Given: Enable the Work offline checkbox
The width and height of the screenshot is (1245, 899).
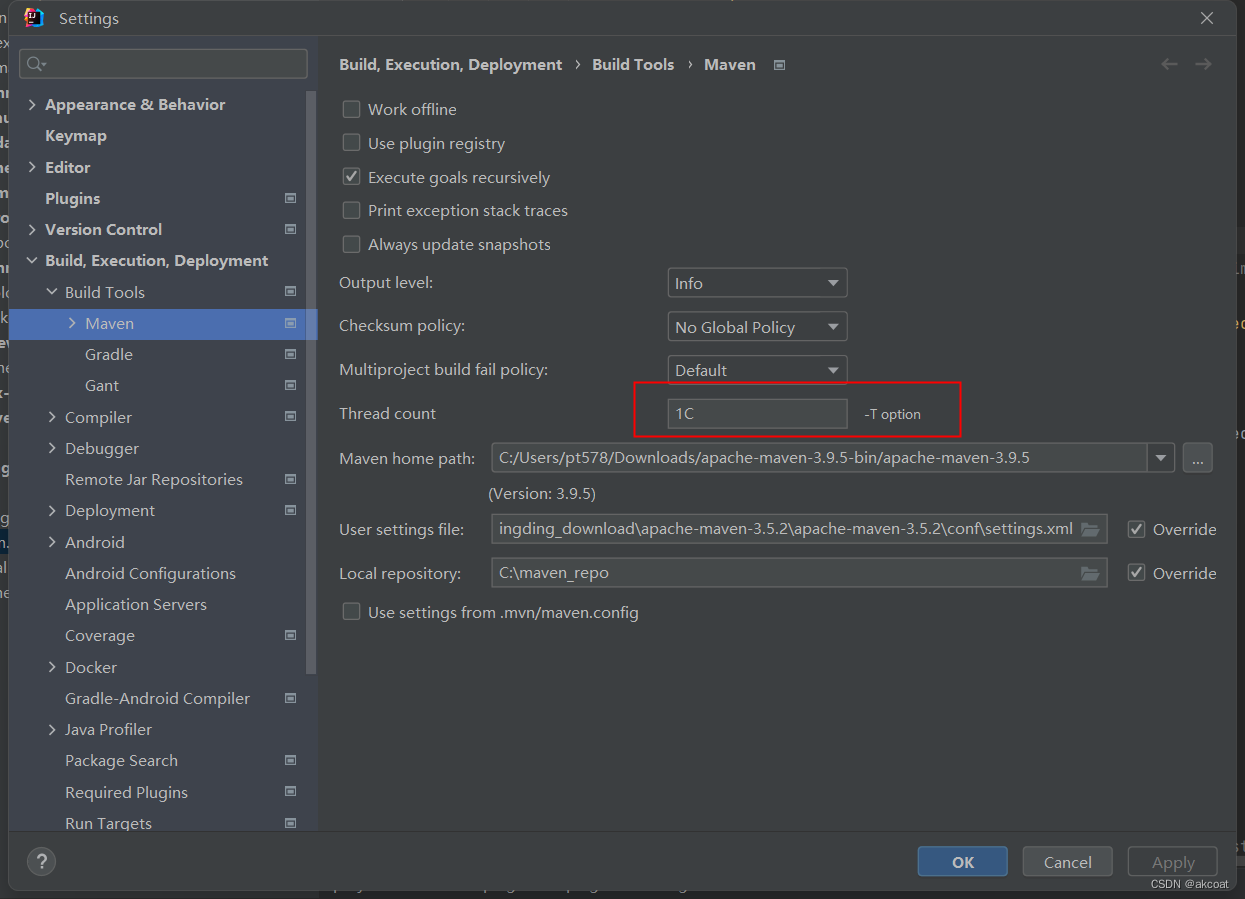Looking at the screenshot, I should tap(351, 109).
